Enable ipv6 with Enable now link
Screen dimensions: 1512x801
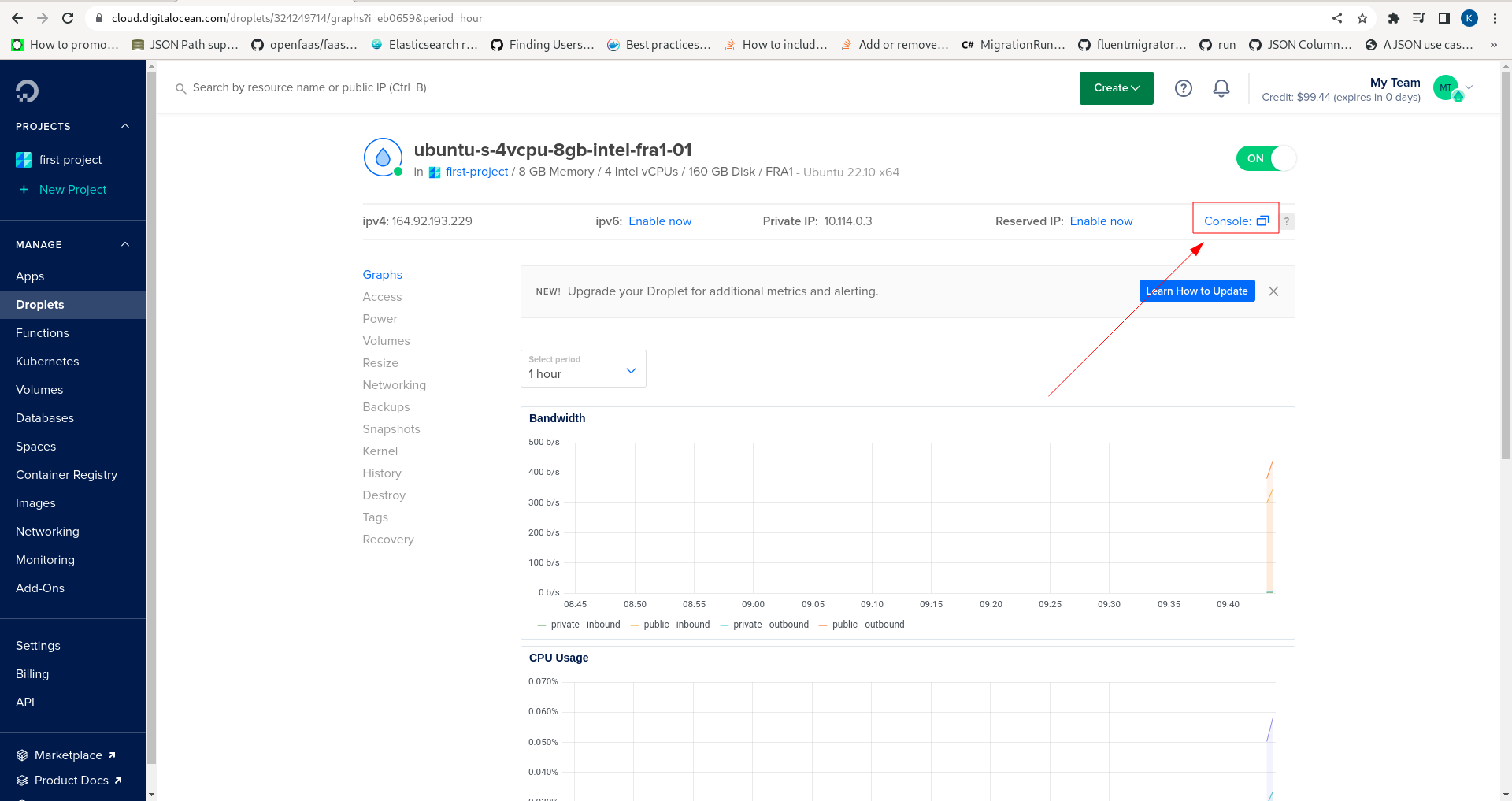[660, 221]
